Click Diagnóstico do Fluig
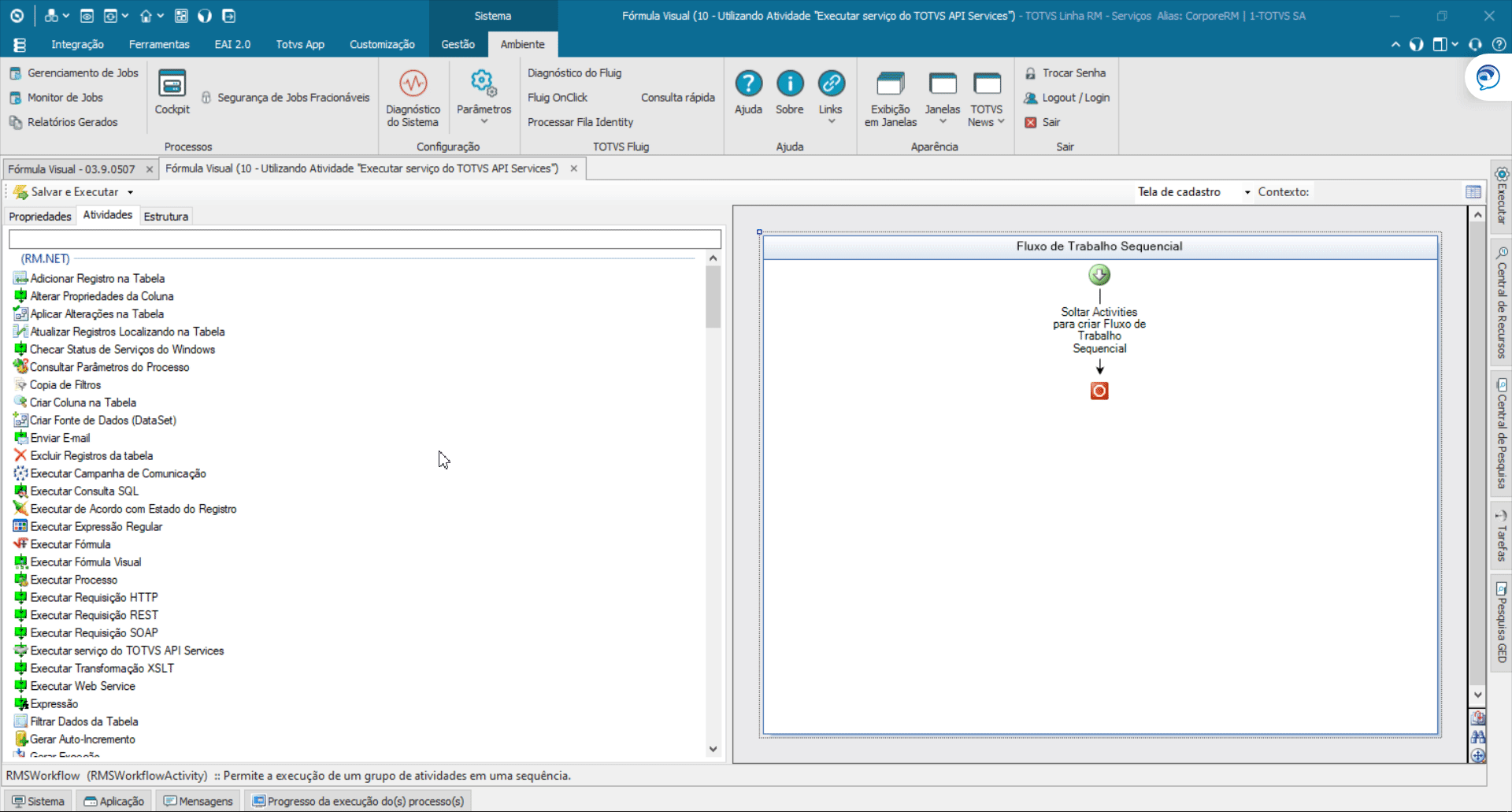Screen dimensions: 1512x812 tap(574, 73)
